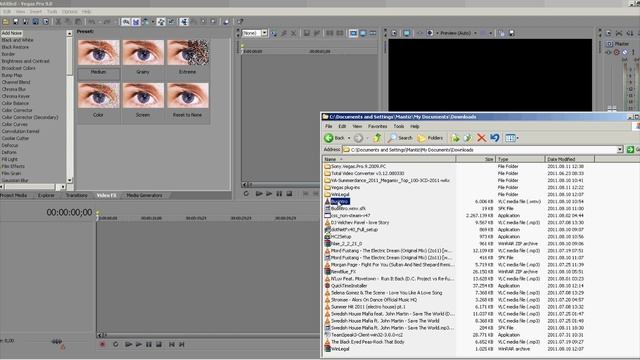Open Preview (Auto) quality dropdown

point(475,33)
